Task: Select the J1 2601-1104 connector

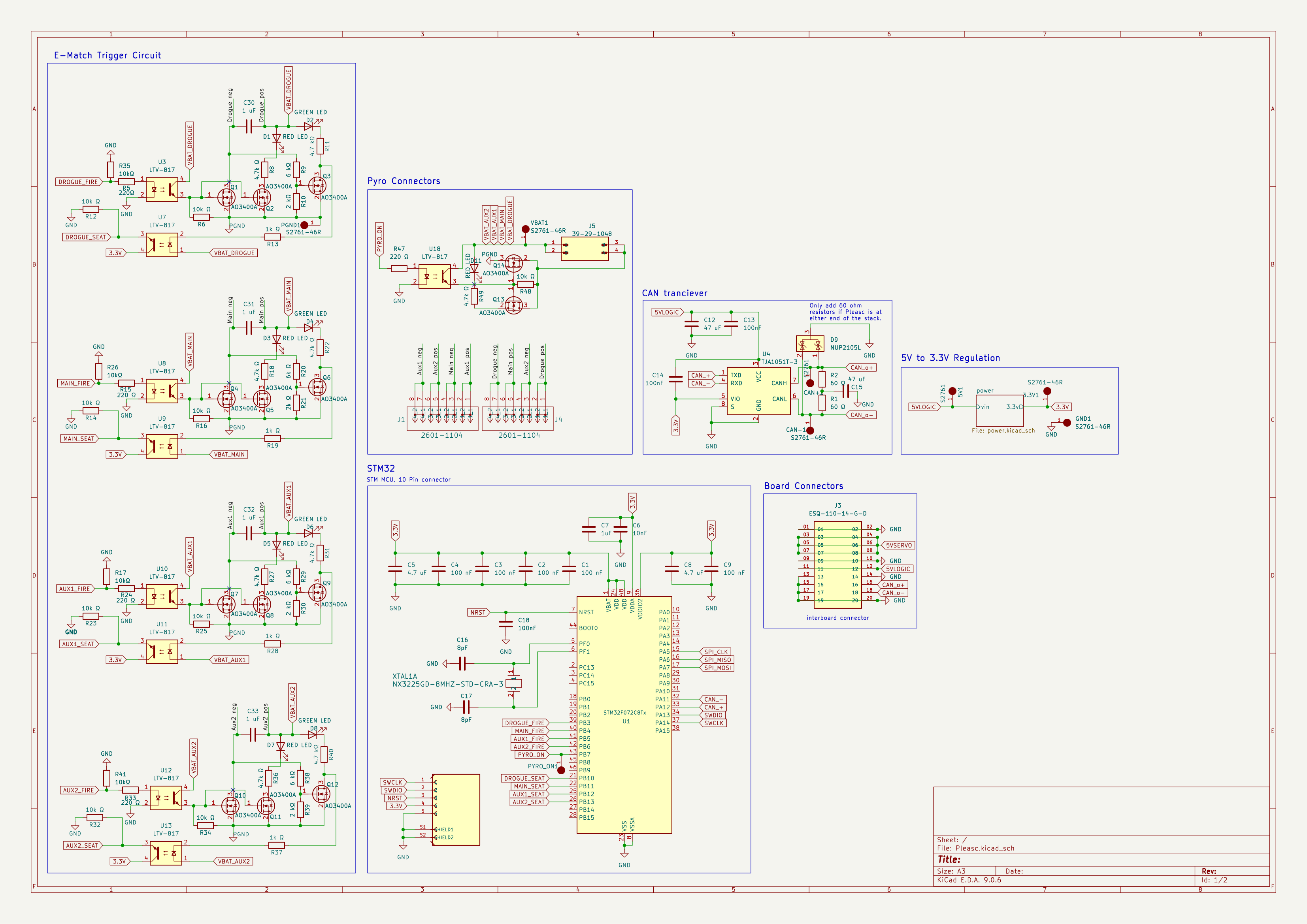Action: pyautogui.click(x=442, y=419)
